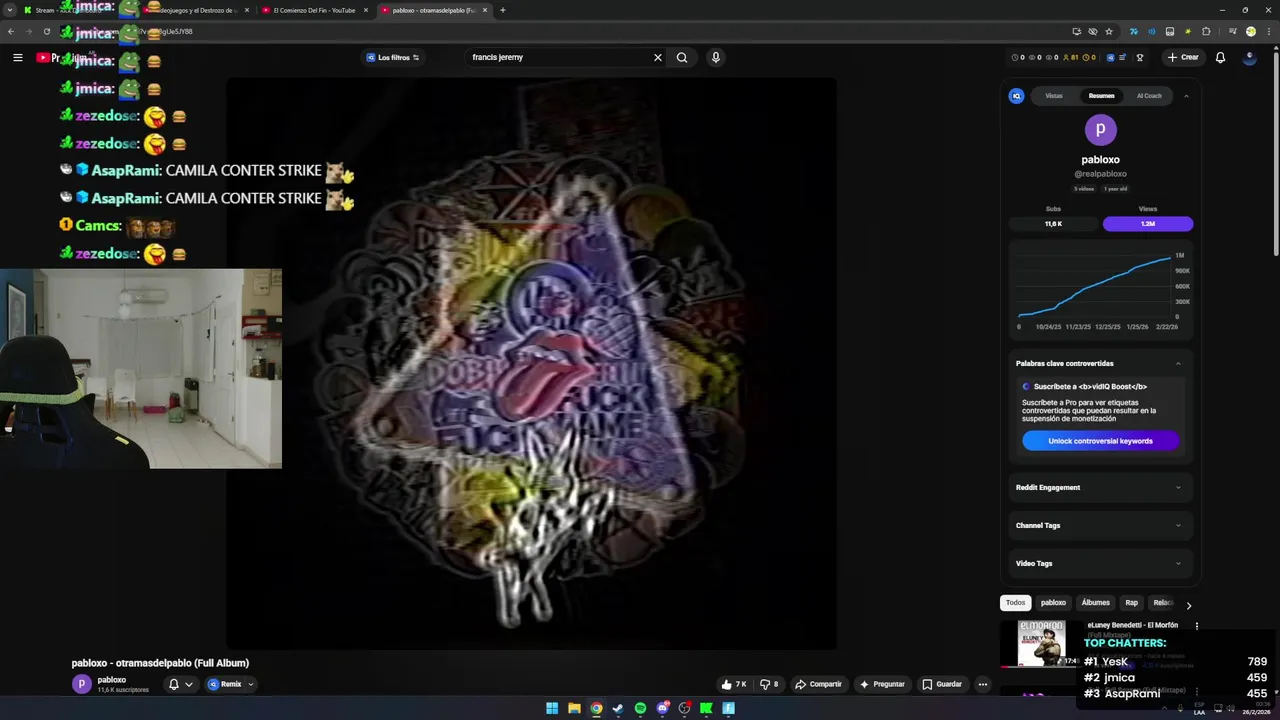
Task: Click the Compartir share button
Action: tap(818, 684)
